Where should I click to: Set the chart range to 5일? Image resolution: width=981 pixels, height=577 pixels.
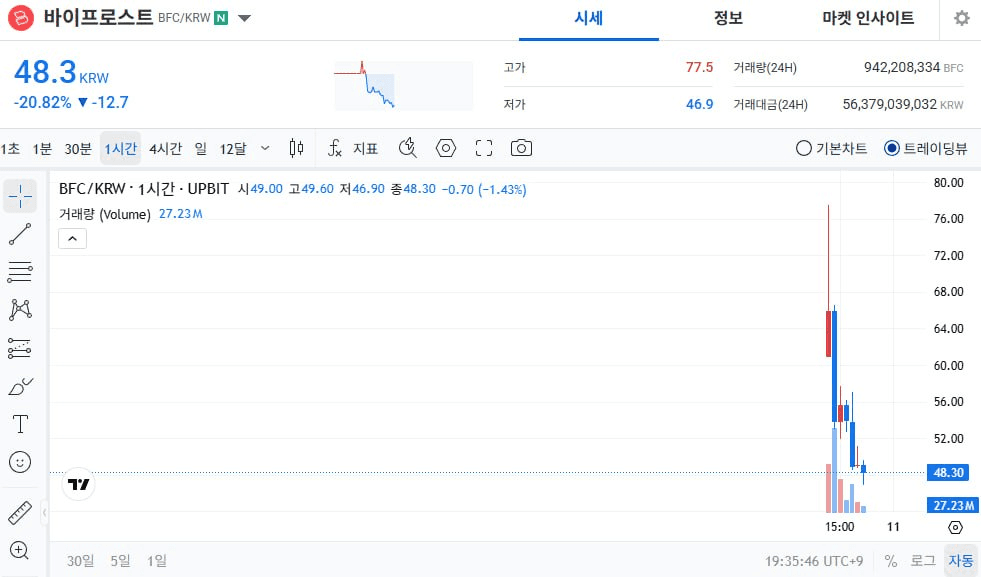pos(120,561)
